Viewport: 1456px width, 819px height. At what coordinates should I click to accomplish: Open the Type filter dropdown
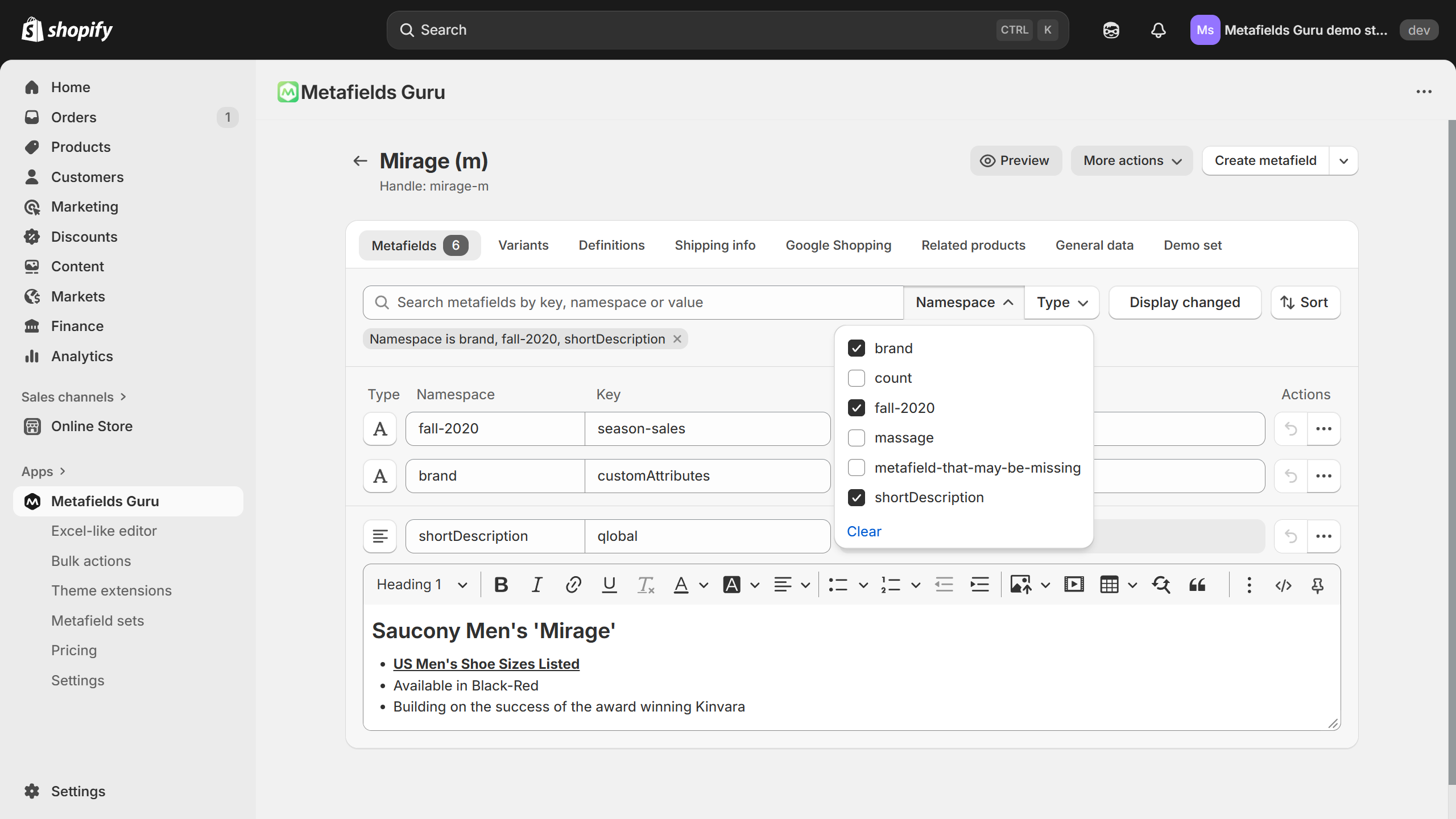(x=1061, y=303)
